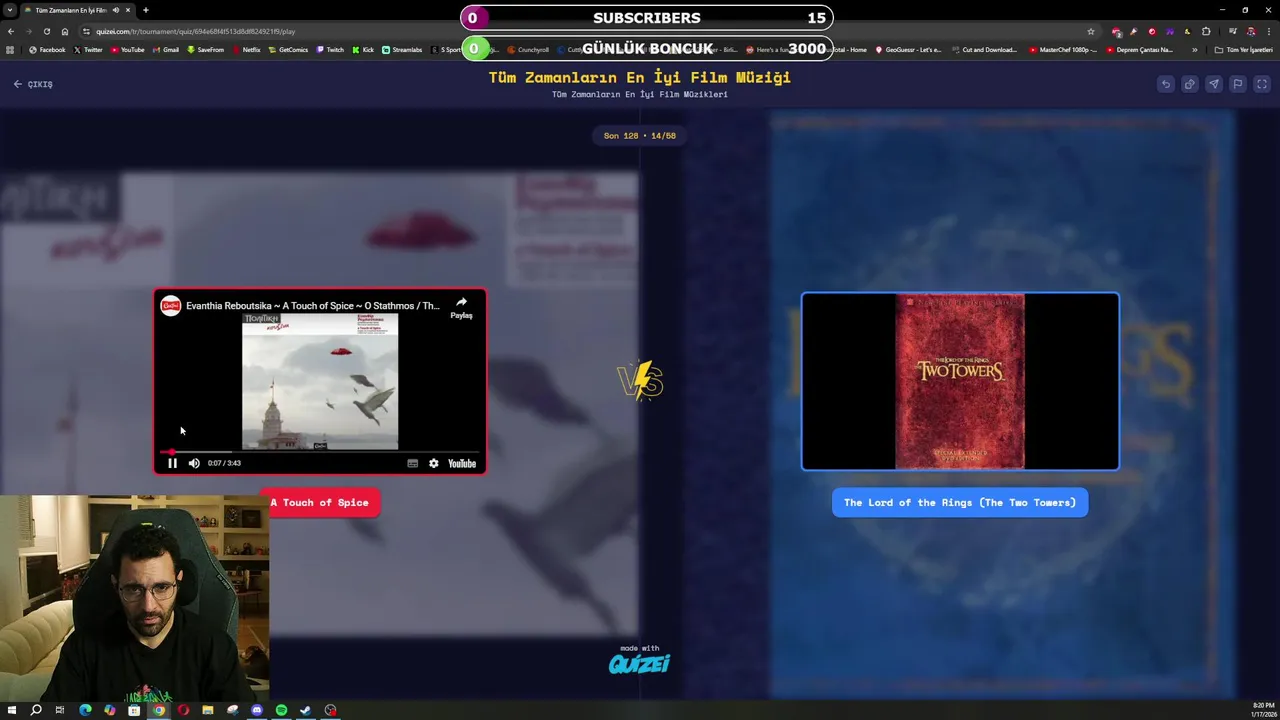This screenshot has width=1280, height=720.
Task: Expand the hidden bookmarks chevron
Action: click(1194, 49)
